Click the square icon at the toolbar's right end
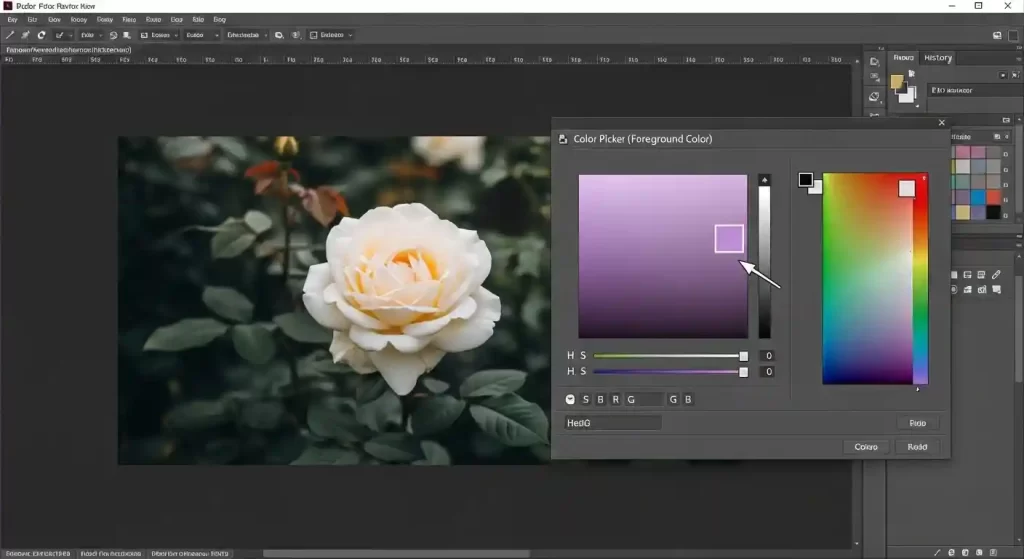The width and height of the screenshot is (1024, 559). (1013, 35)
